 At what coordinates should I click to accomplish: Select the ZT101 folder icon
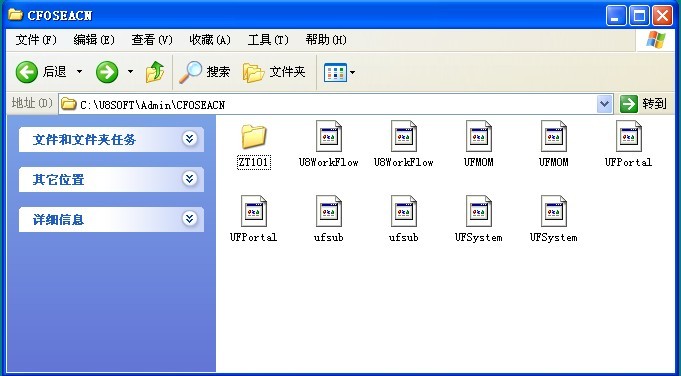254,136
